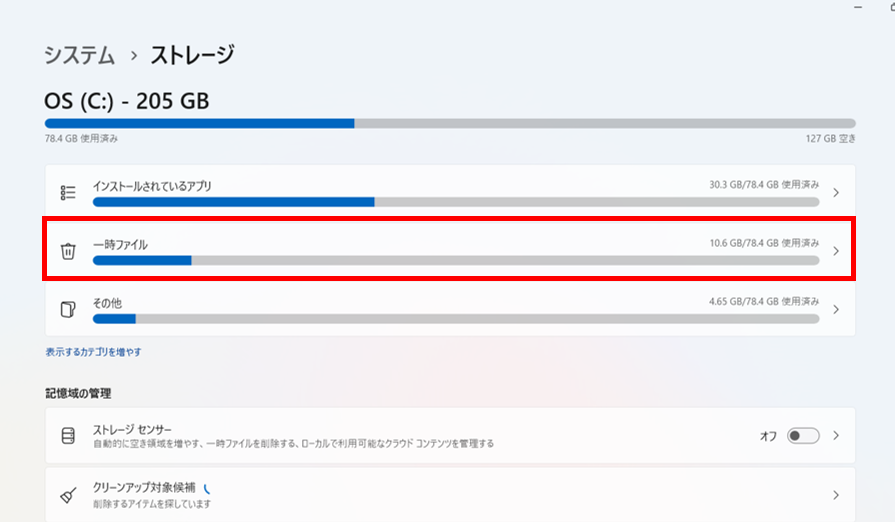This screenshot has width=895, height=522.
Task: Click 表示するカテゴリを増やす link
Action: tap(94, 352)
